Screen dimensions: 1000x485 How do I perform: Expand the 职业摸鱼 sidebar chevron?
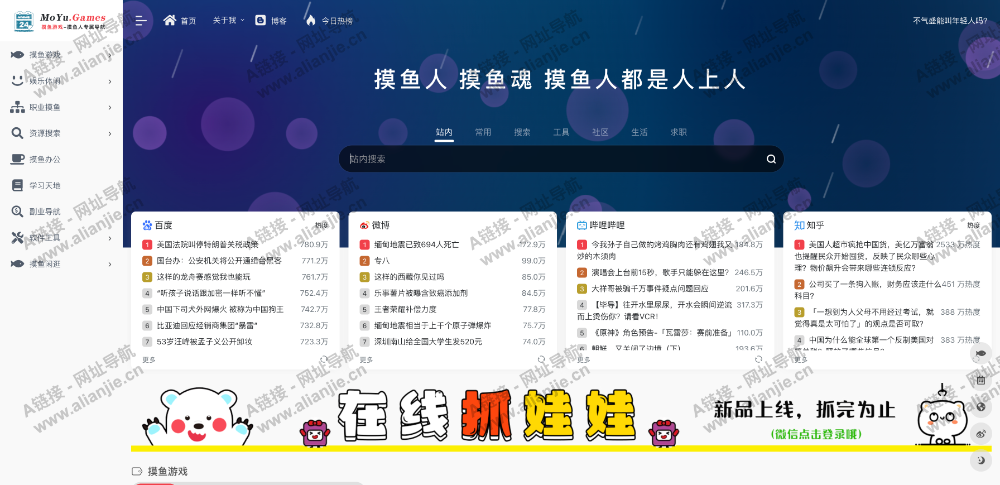pyautogui.click(x=110, y=107)
